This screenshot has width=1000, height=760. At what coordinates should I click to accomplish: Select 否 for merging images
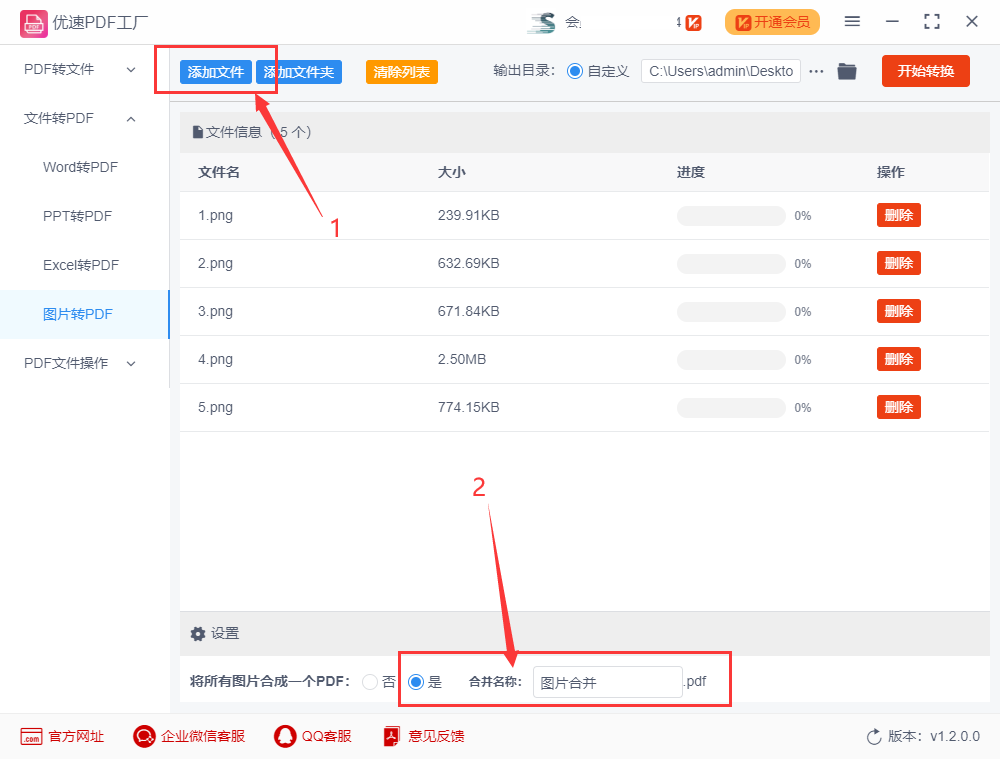point(370,682)
